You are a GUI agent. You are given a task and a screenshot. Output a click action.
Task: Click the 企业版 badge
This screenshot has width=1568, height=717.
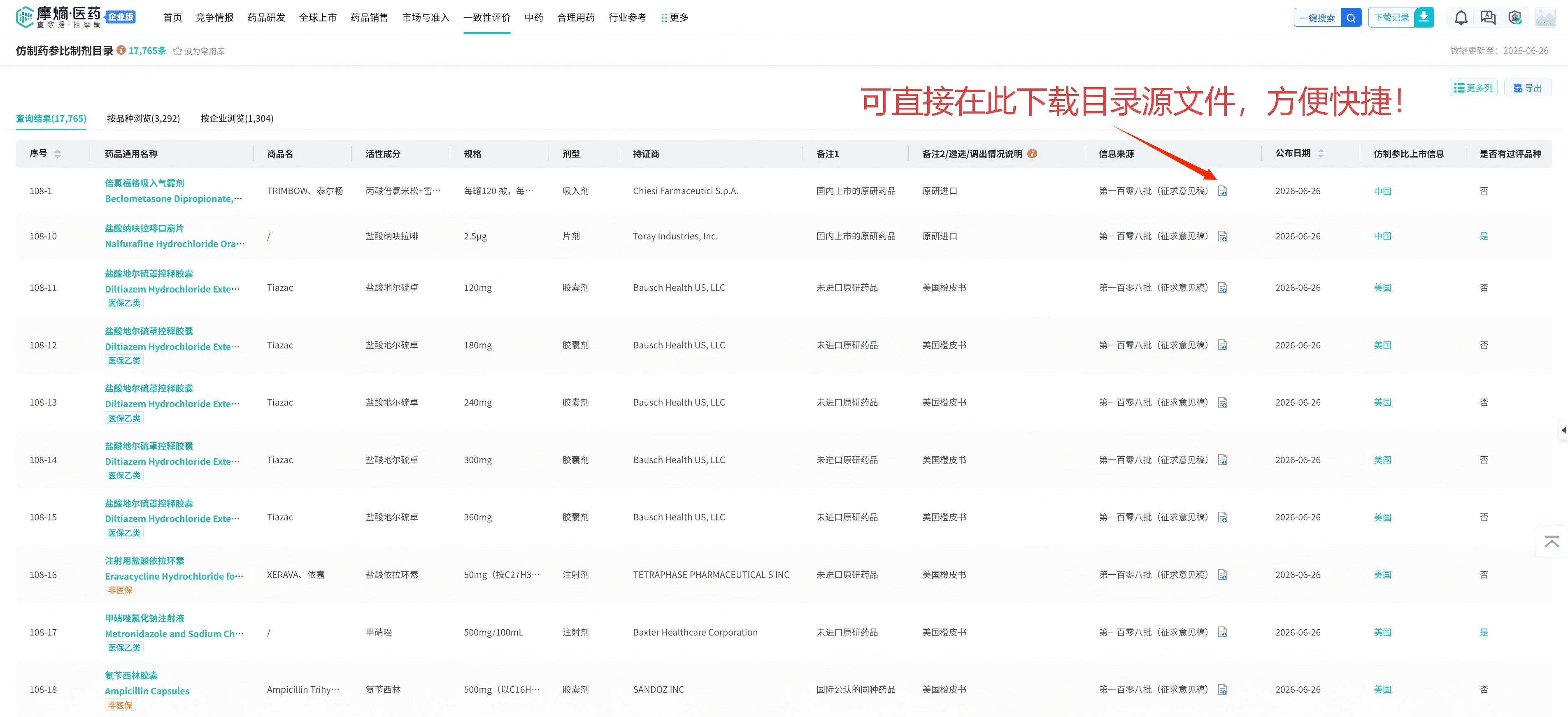pyautogui.click(x=121, y=16)
